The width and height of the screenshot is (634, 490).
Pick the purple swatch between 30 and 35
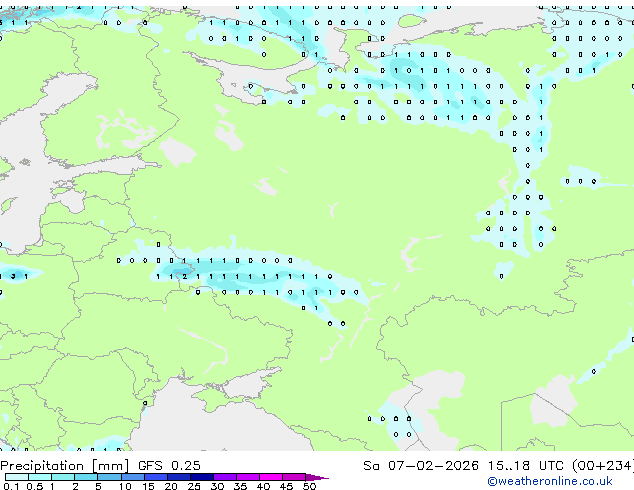pyautogui.click(x=225, y=477)
